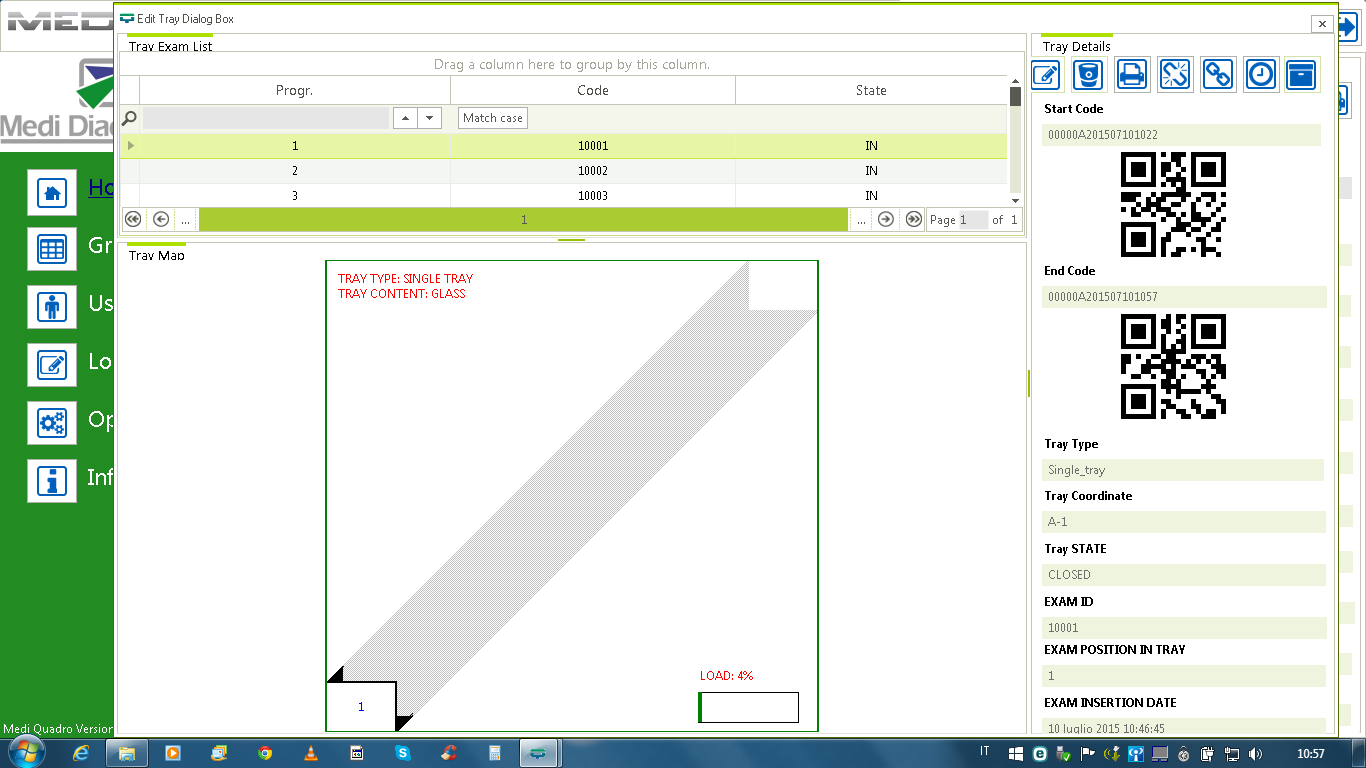Toggle the Match case button

coord(493,118)
